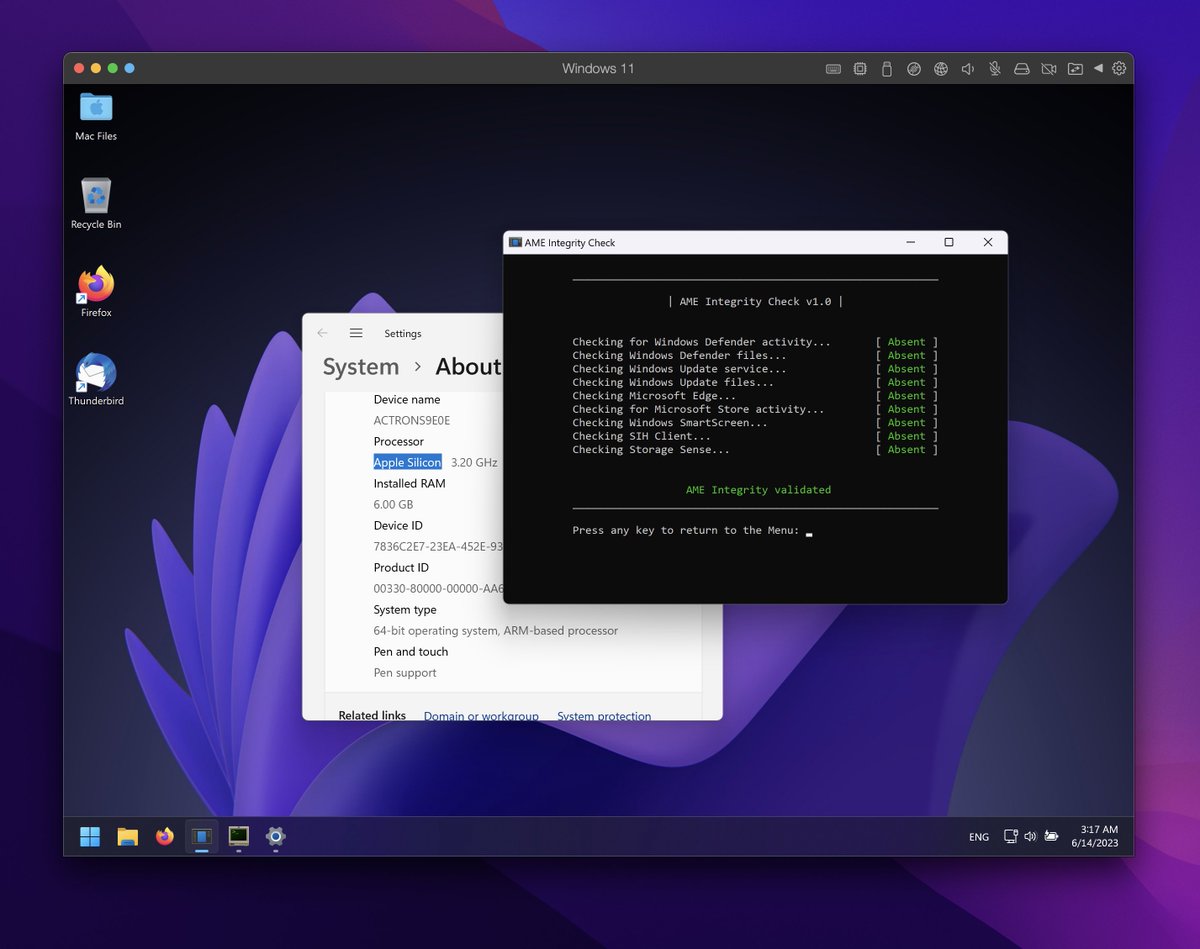Close the AME Integrity Check window

tap(988, 242)
